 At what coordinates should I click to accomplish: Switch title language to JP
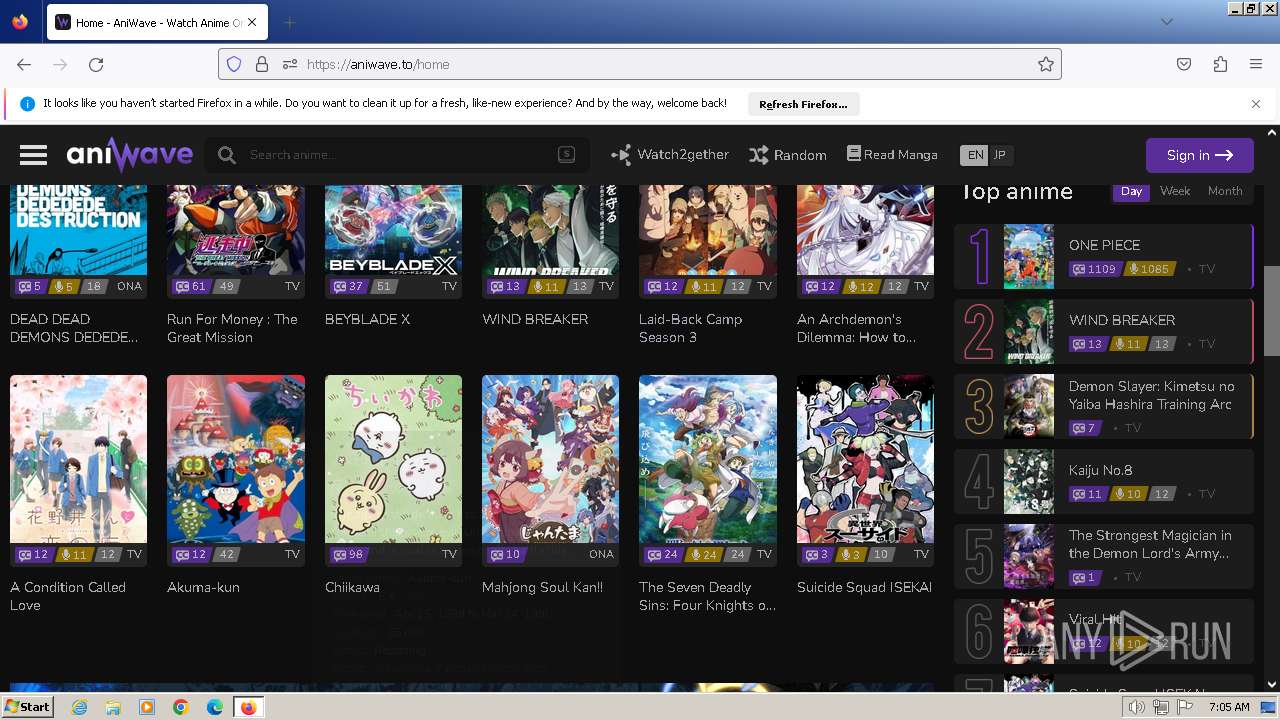tap(999, 155)
